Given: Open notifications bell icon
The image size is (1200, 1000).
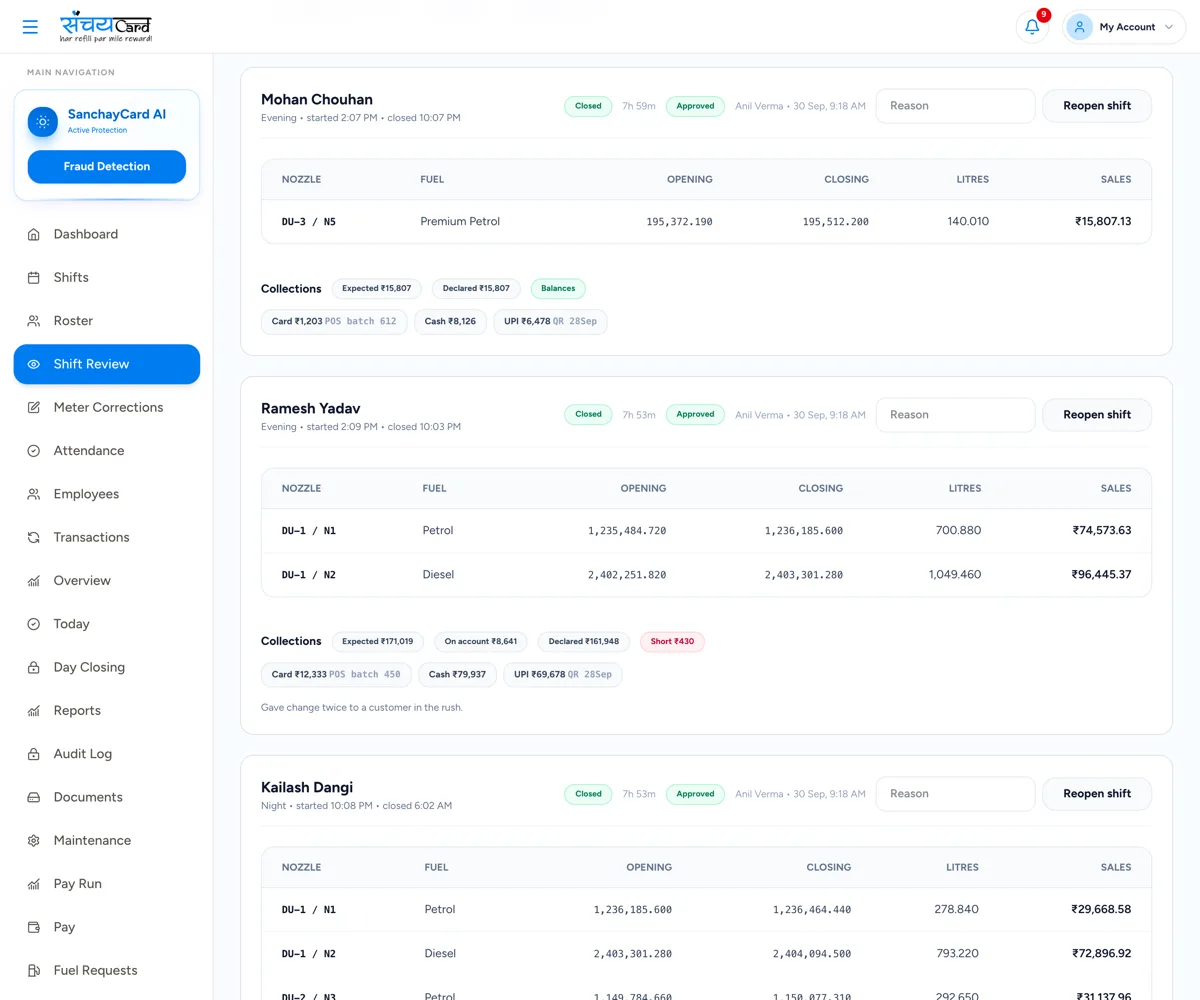Looking at the screenshot, I should coord(1032,27).
